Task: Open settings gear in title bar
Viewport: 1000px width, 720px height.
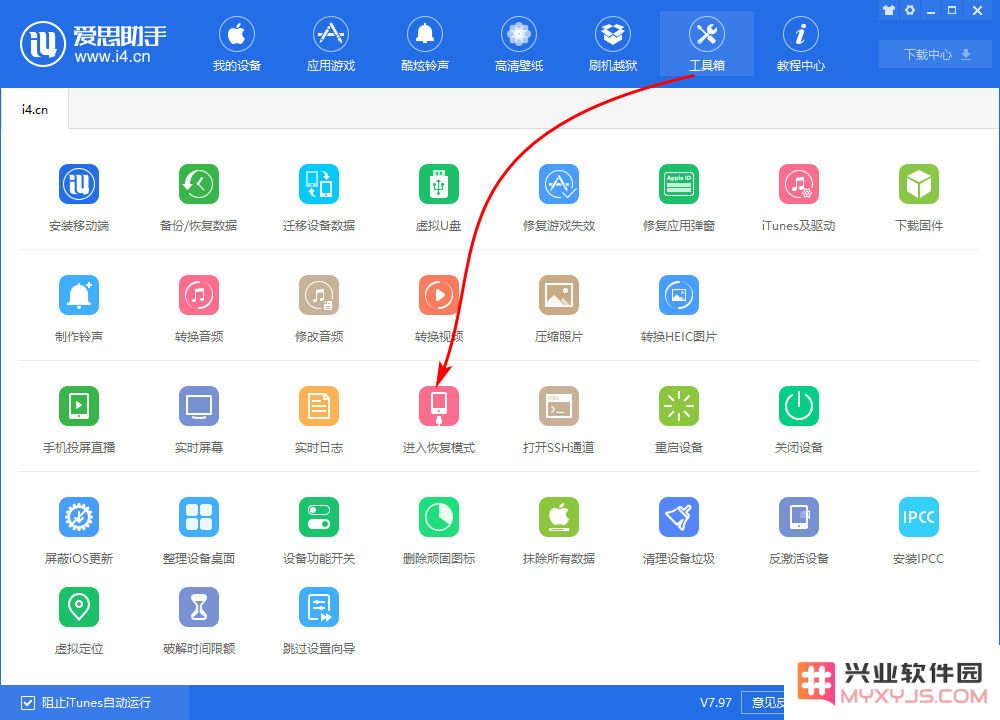Action: tap(910, 10)
